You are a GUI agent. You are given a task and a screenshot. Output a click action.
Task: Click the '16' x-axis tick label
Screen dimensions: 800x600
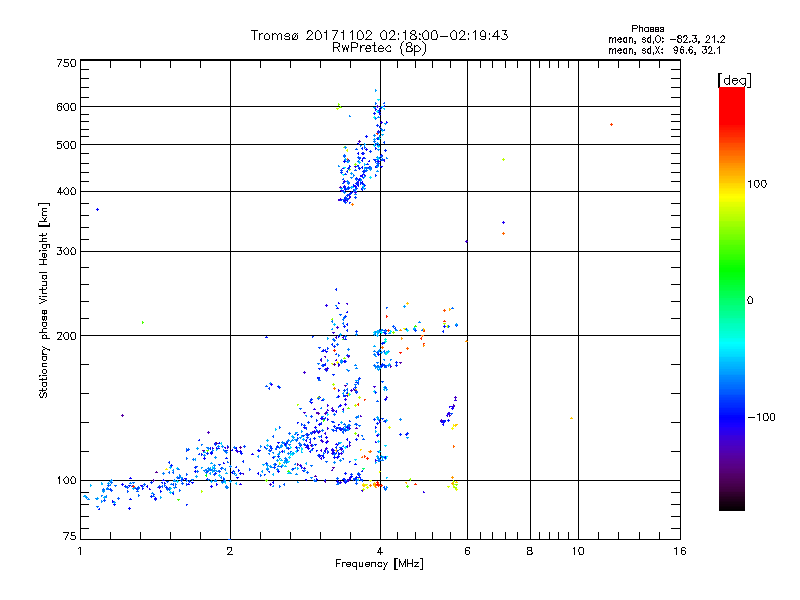(x=680, y=551)
